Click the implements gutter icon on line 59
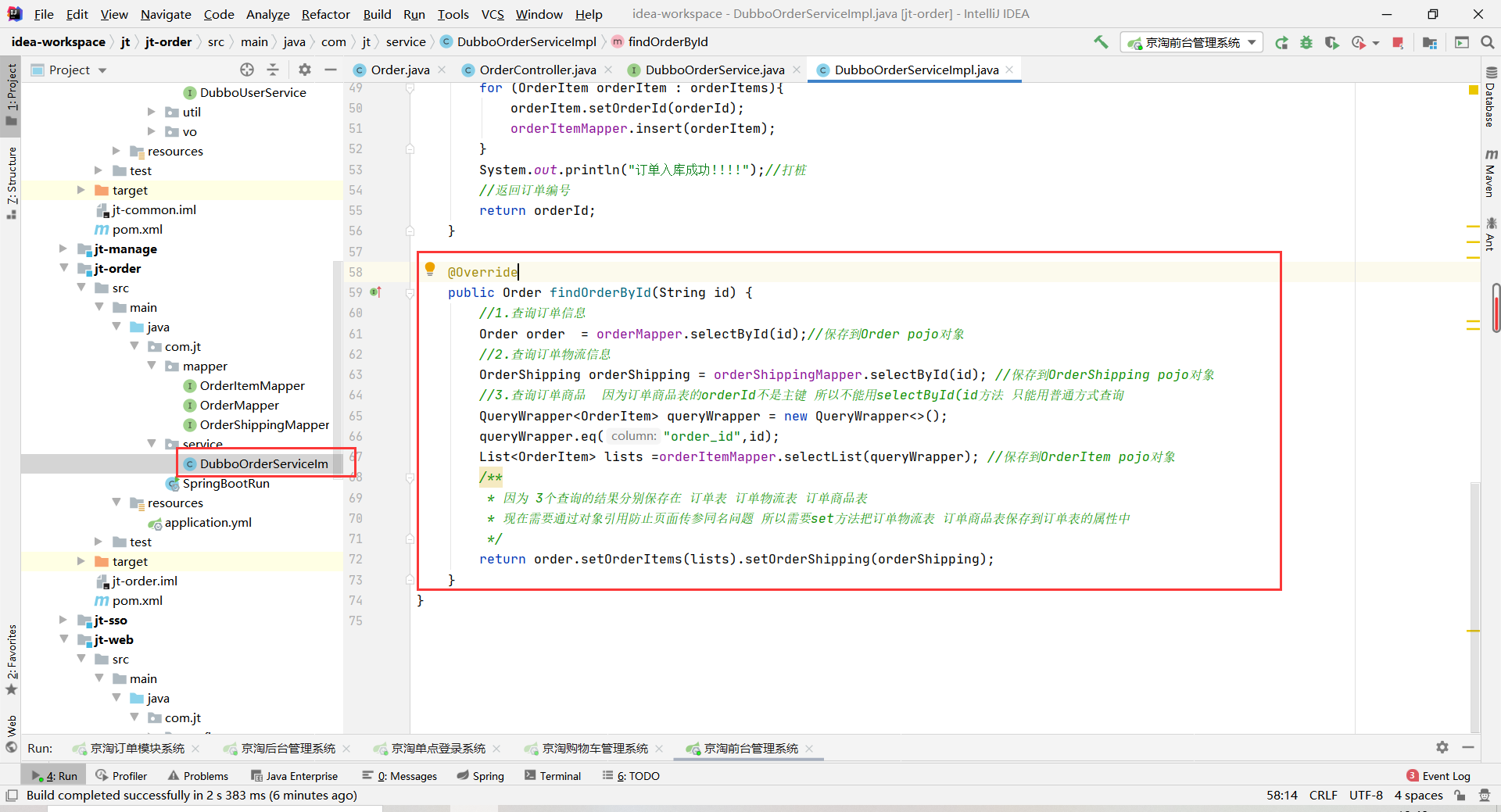 pos(375,292)
